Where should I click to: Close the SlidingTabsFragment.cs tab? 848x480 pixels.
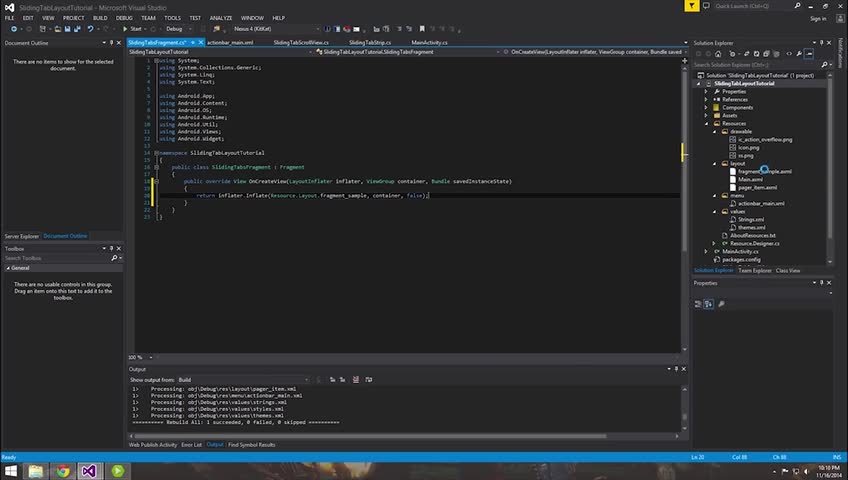pyautogui.click(x=201, y=42)
